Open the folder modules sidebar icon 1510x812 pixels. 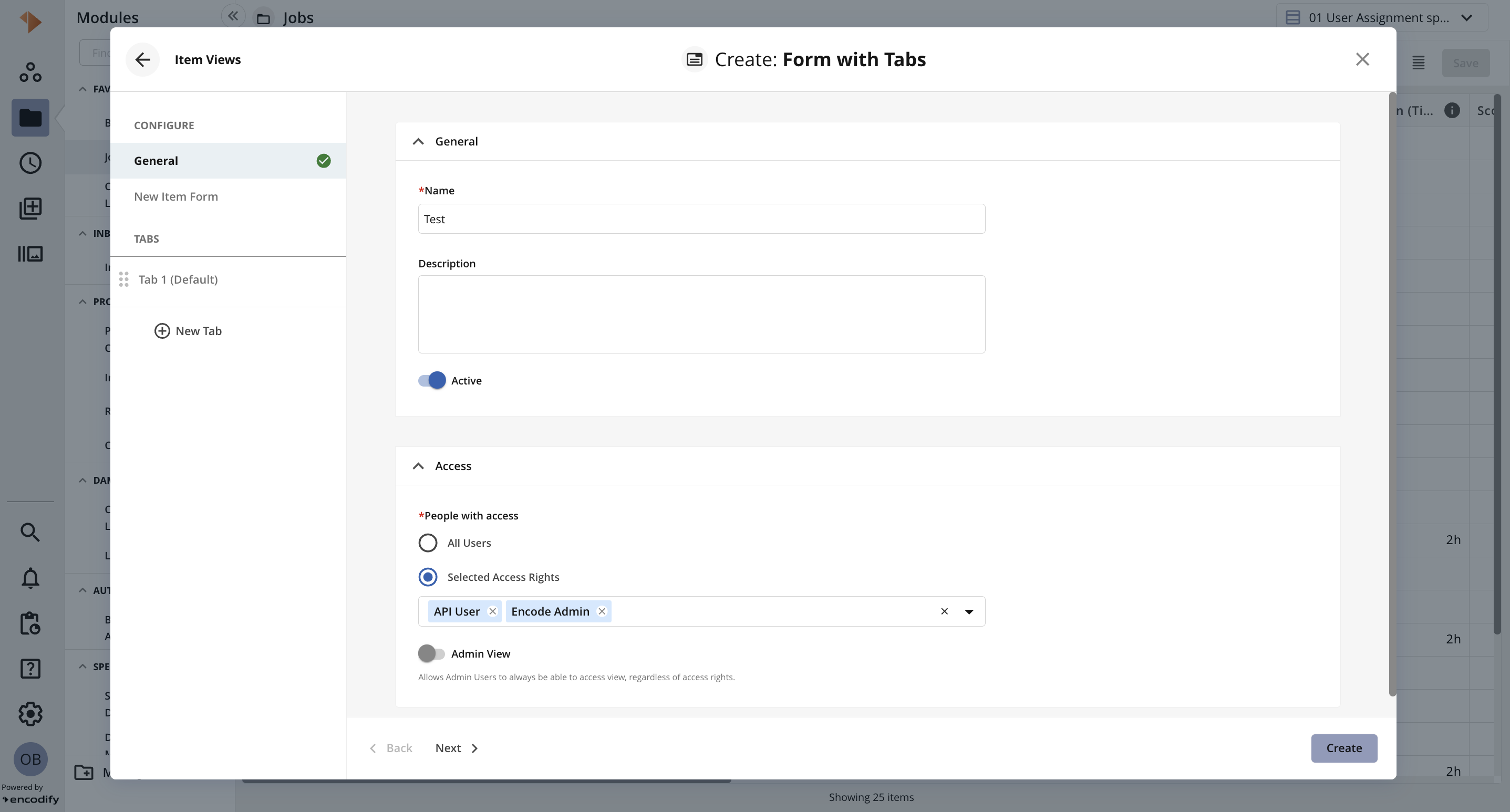[30, 118]
